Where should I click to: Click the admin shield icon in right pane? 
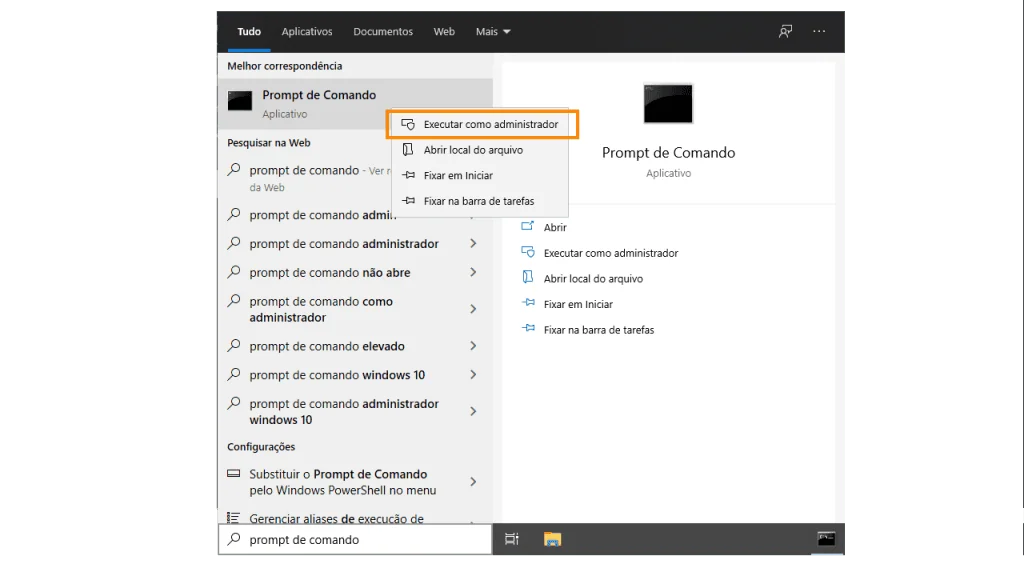pos(528,251)
